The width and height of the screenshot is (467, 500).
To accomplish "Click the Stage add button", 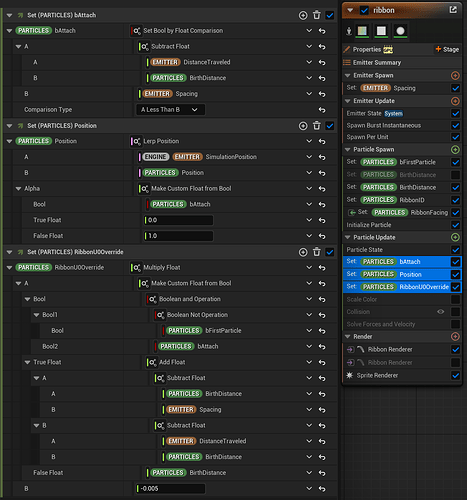I will point(447,49).
